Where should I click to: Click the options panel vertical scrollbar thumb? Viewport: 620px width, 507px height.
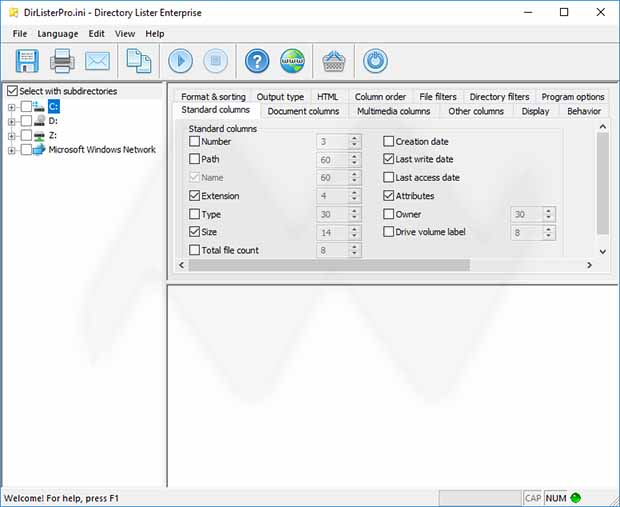[602, 183]
